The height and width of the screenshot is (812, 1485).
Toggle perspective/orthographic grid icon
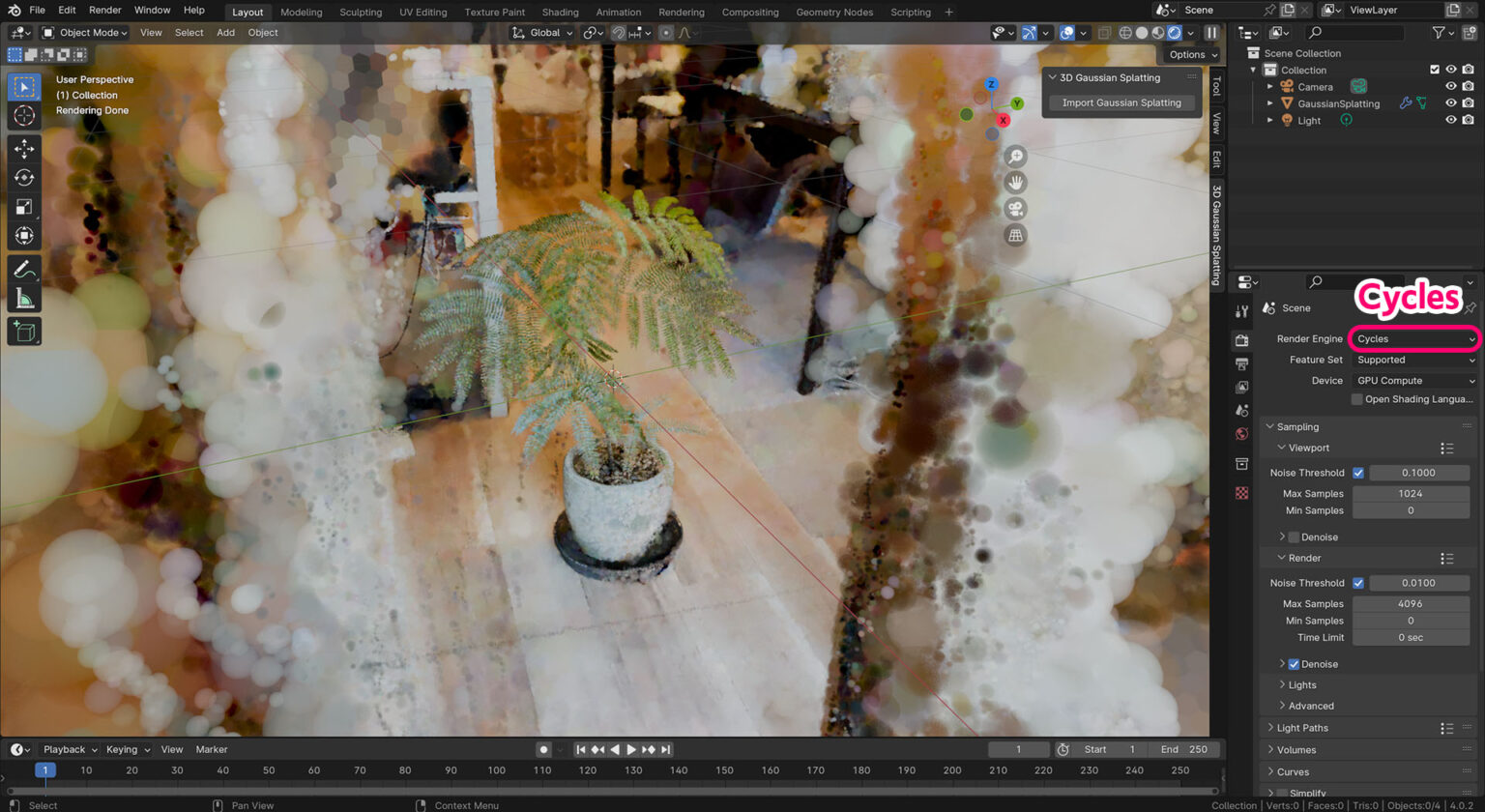(x=1015, y=235)
